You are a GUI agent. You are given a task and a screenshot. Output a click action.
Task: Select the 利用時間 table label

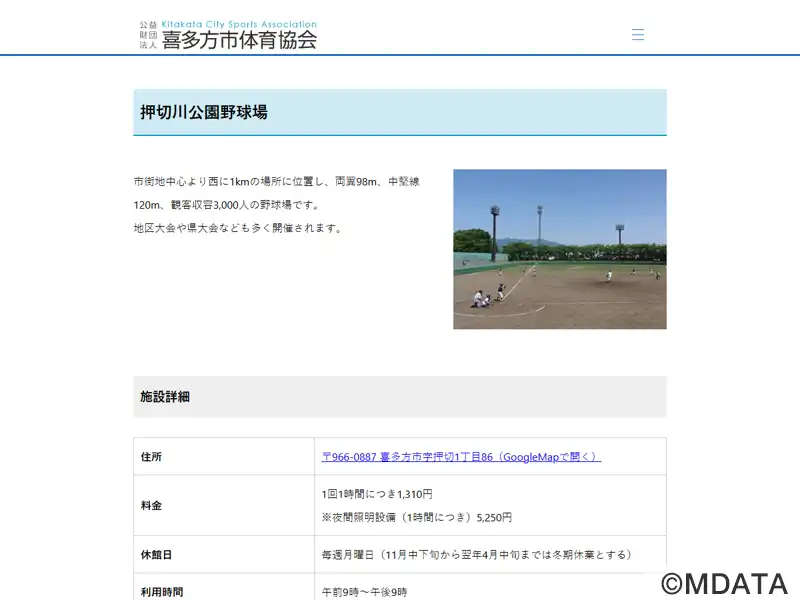pos(162,592)
